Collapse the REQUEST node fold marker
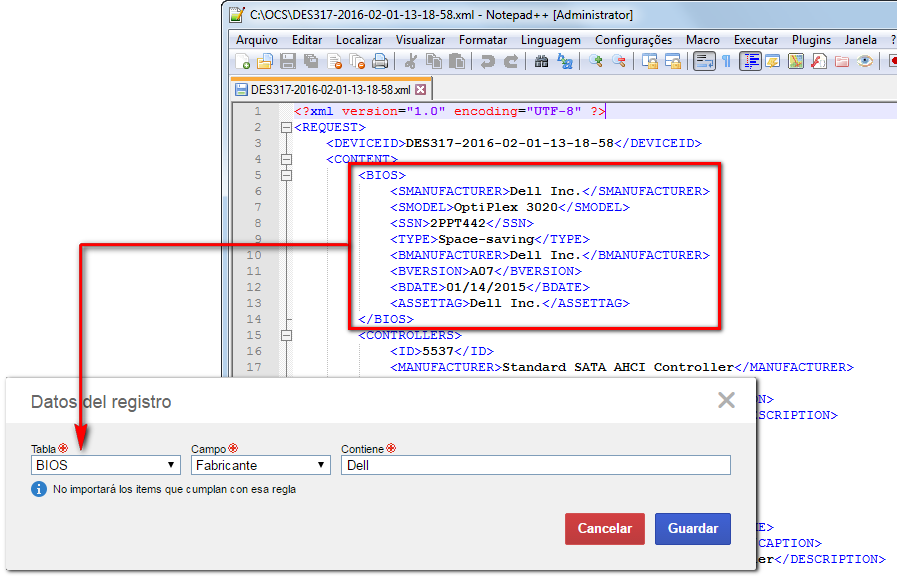The width and height of the screenshot is (897, 576). pyautogui.click(x=287, y=128)
